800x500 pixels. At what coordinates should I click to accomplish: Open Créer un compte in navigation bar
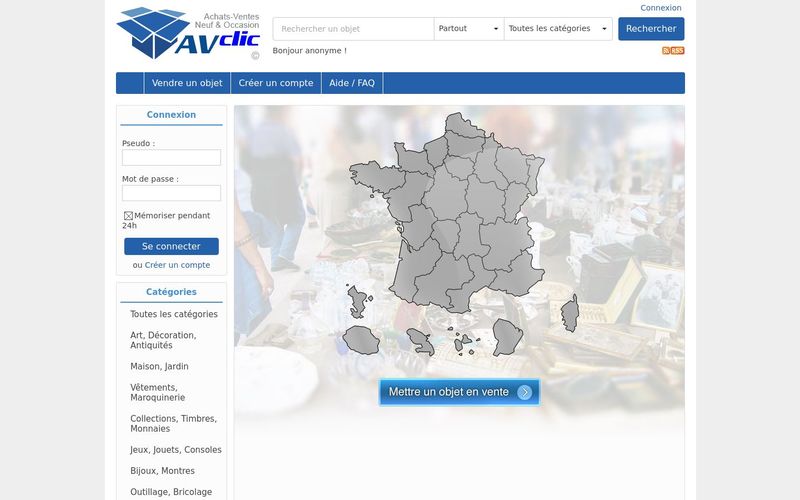(276, 83)
